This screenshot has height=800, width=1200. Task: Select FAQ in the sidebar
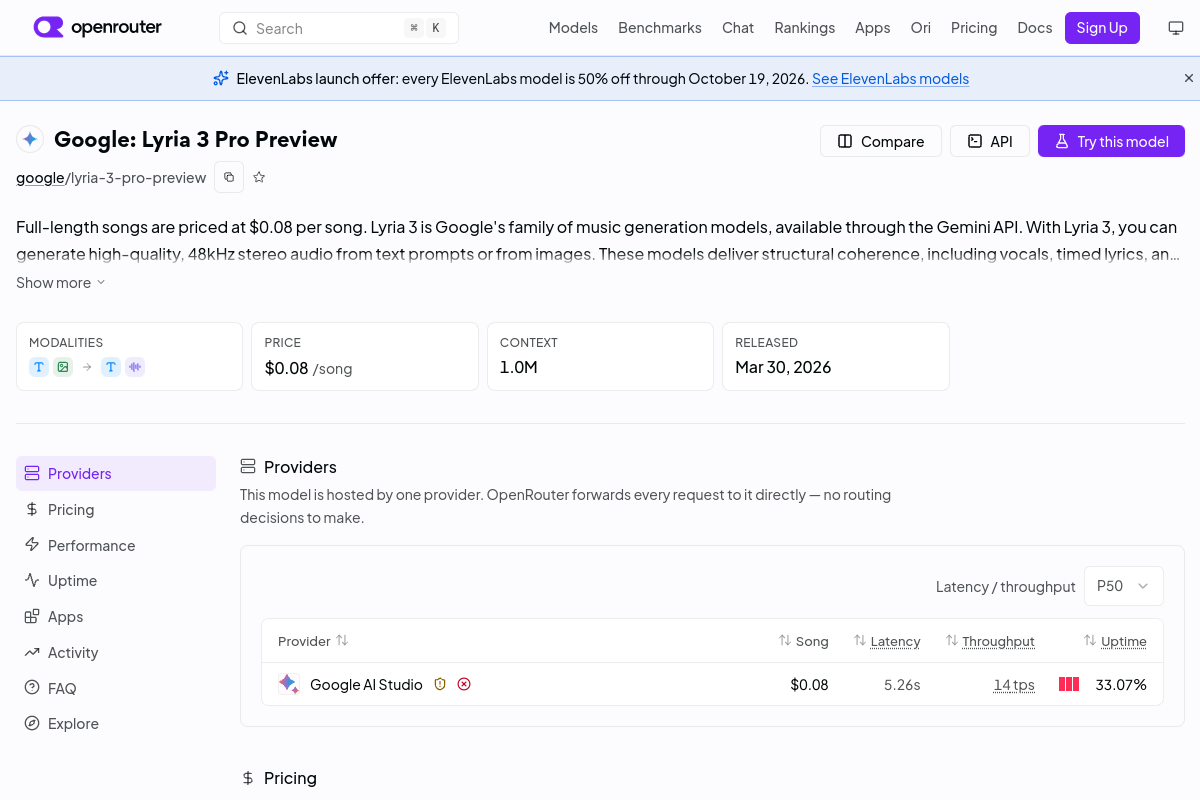[x=116, y=688]
